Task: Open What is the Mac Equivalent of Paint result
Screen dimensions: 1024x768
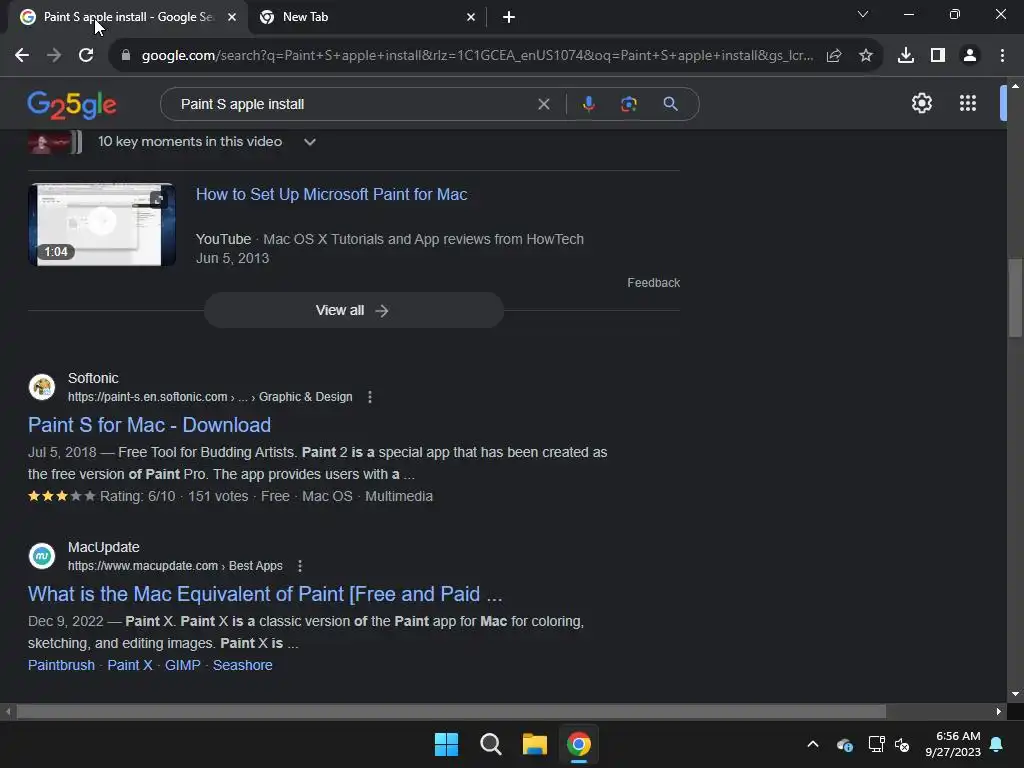Action: [265, 594]
